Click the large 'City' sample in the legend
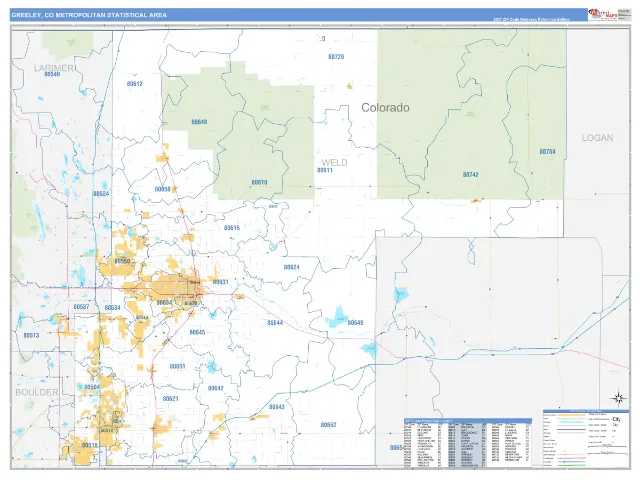The width and height of the screenshot is (640, 480). coord(616,420)
